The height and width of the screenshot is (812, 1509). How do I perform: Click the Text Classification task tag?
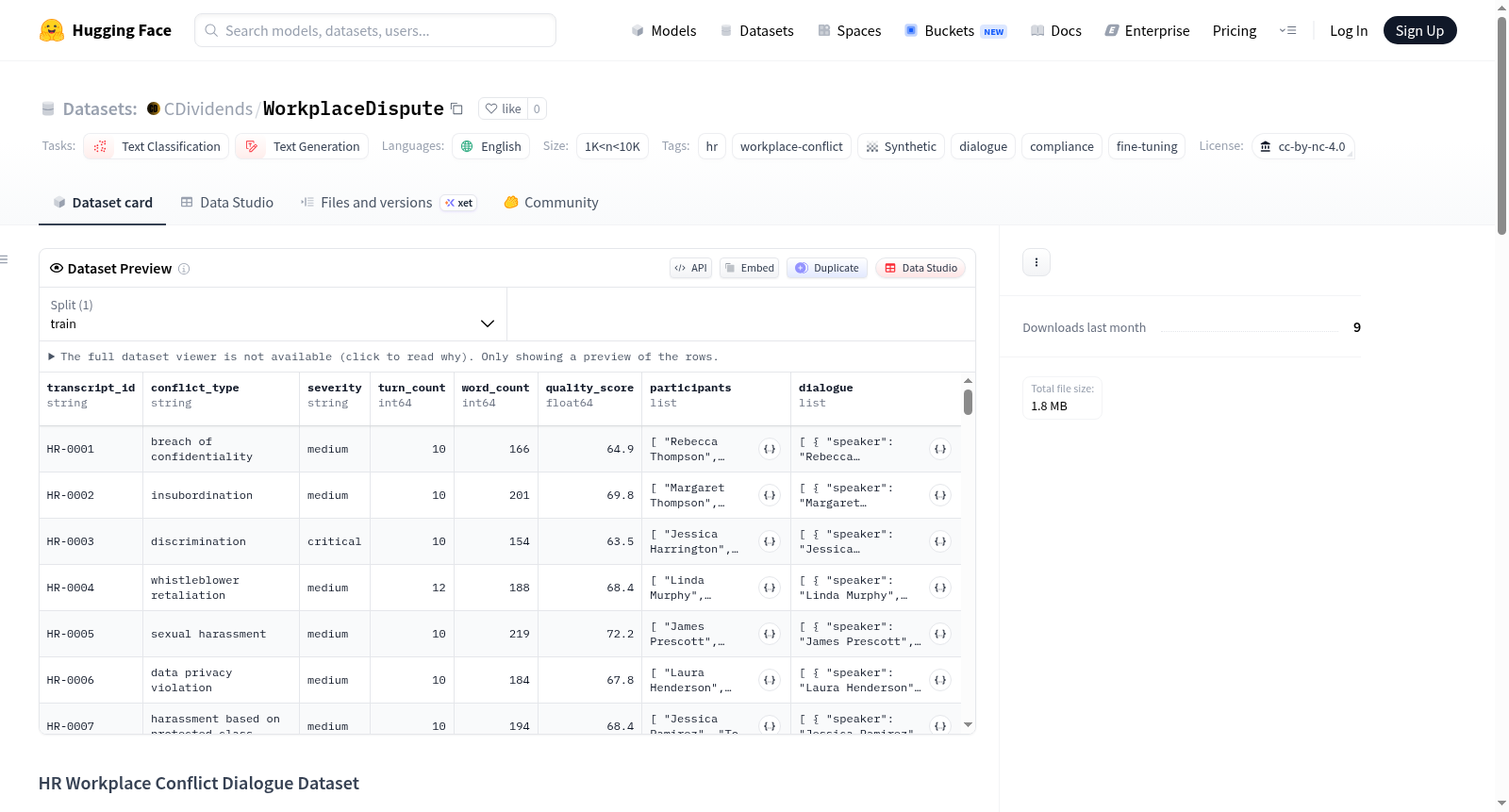[156, 146]
